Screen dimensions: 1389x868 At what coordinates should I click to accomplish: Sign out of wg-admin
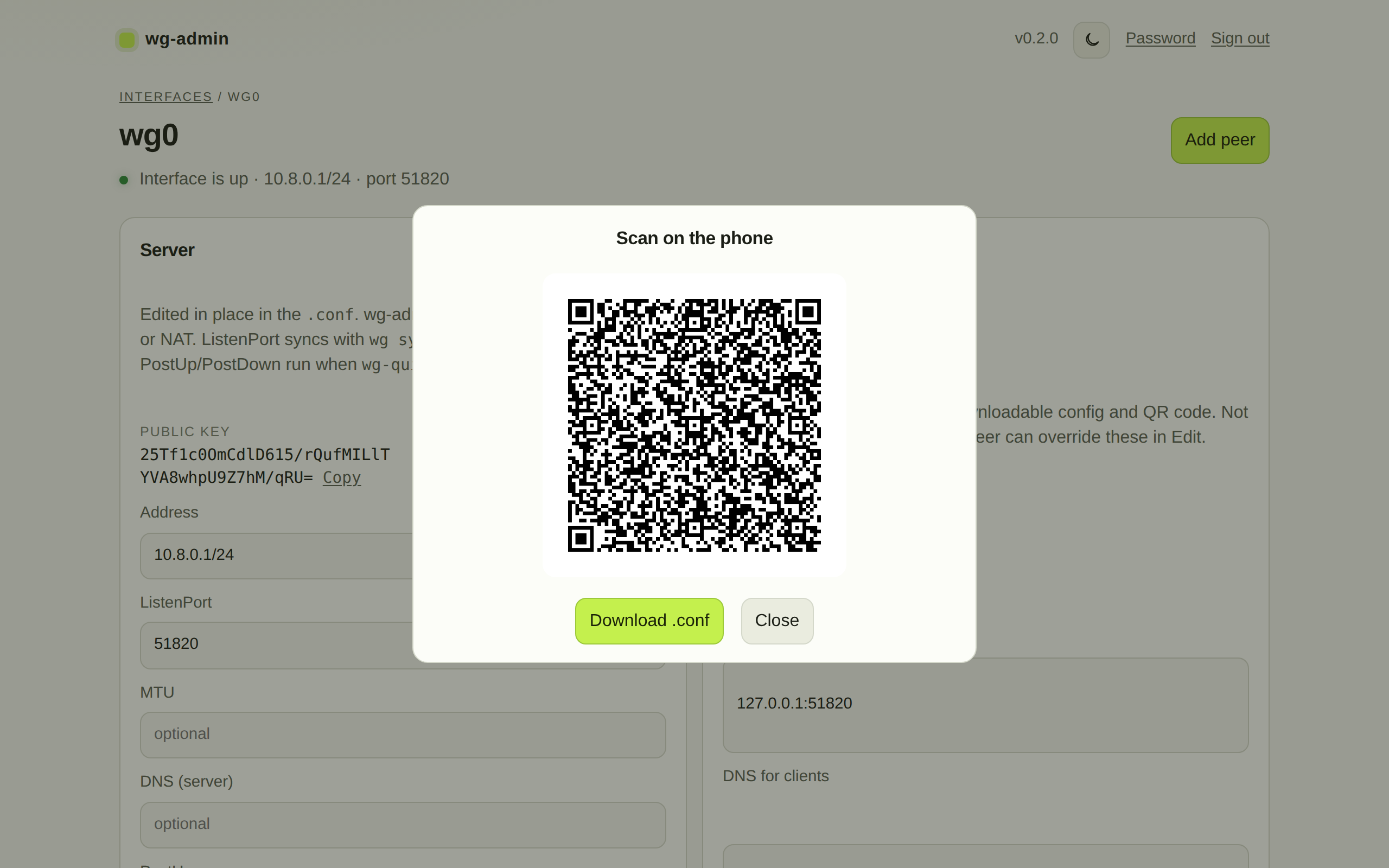click(x=1240, y=39)
